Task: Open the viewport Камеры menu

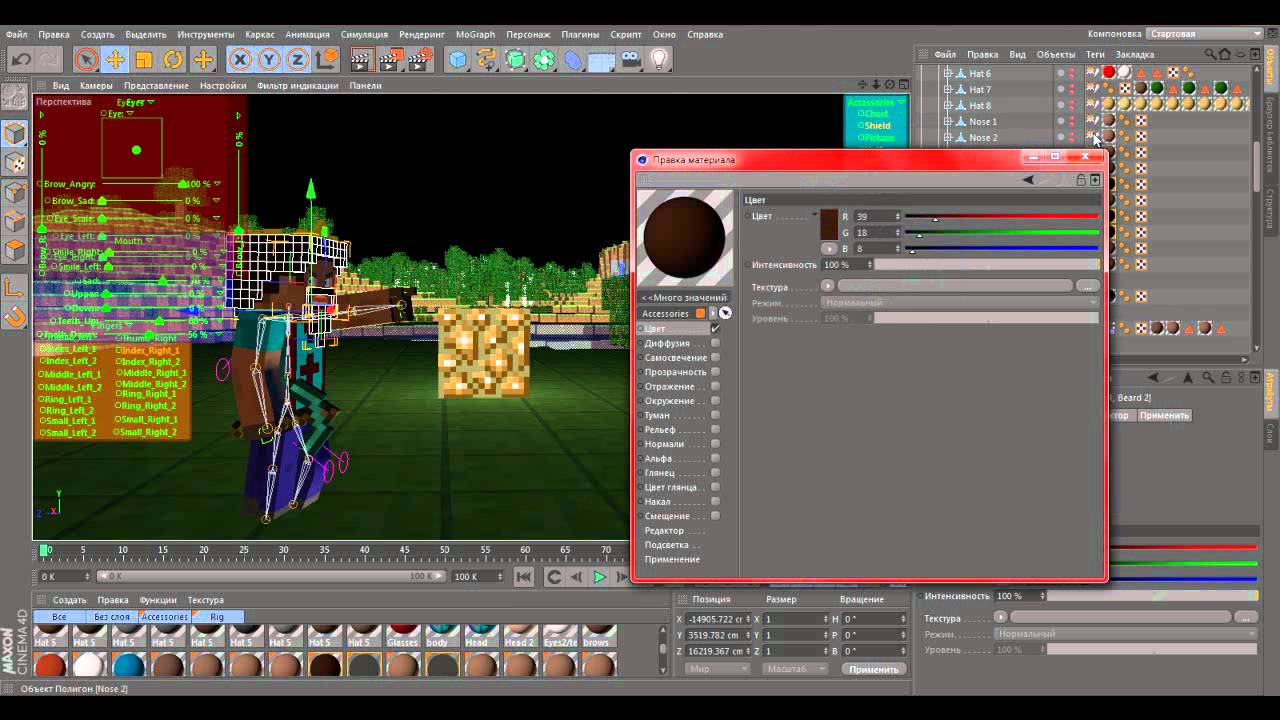Action: [x=96, y=86]
